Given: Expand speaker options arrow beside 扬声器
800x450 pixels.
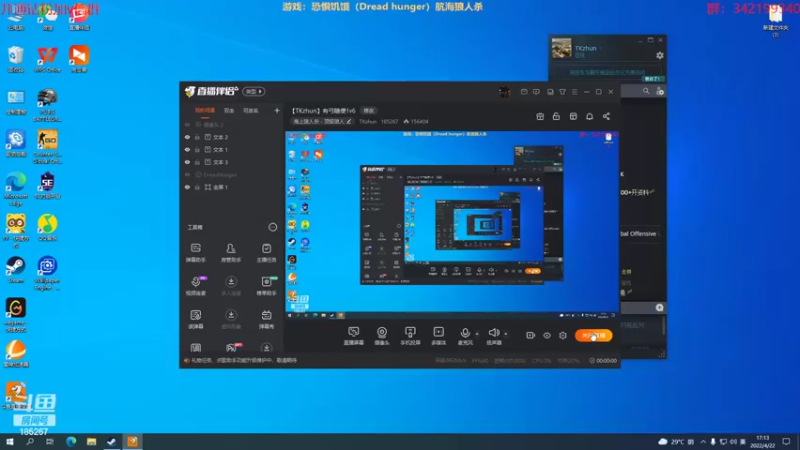Looking at the screenshot, I should [x=506, y=334].
